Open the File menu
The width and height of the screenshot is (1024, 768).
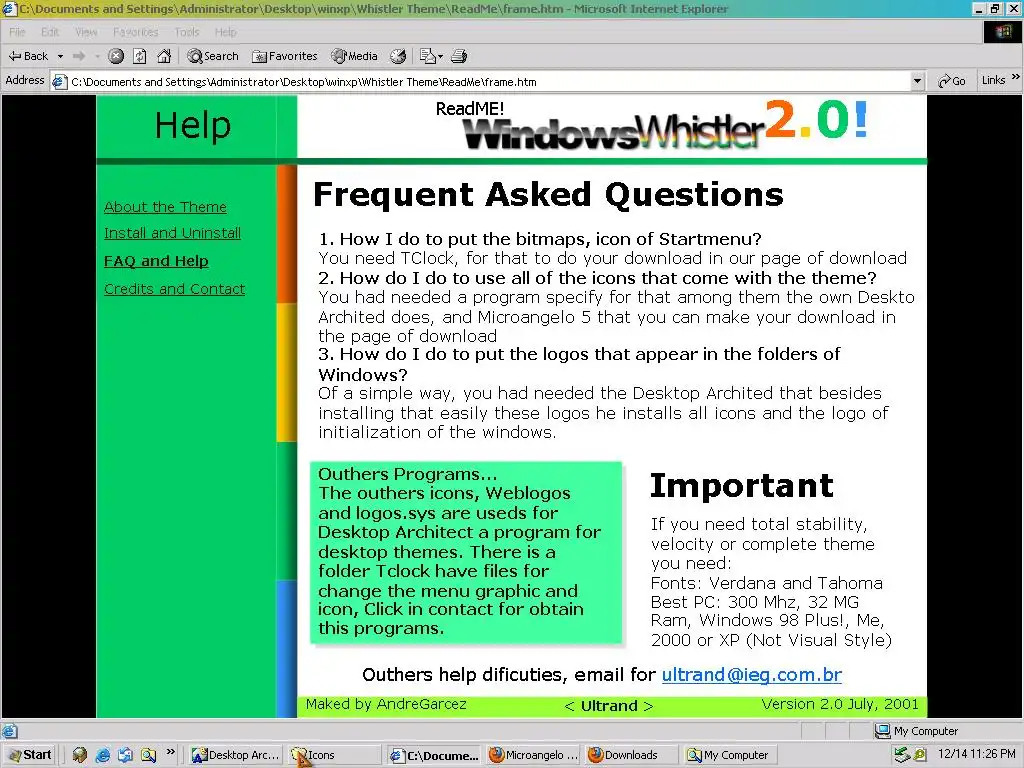pos(17,32)
